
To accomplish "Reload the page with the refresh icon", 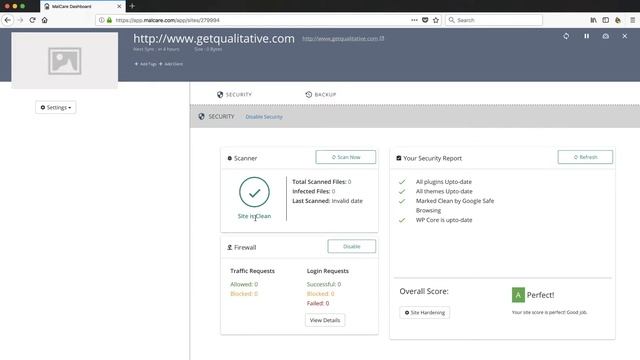I will pyautogui.click(x=32, y=20).
